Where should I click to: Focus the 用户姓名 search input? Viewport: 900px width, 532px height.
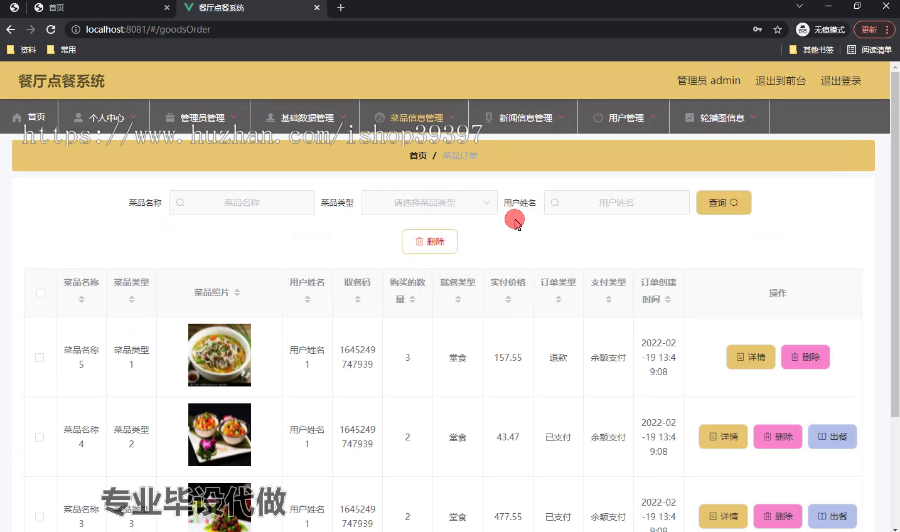tap(616, 203)
